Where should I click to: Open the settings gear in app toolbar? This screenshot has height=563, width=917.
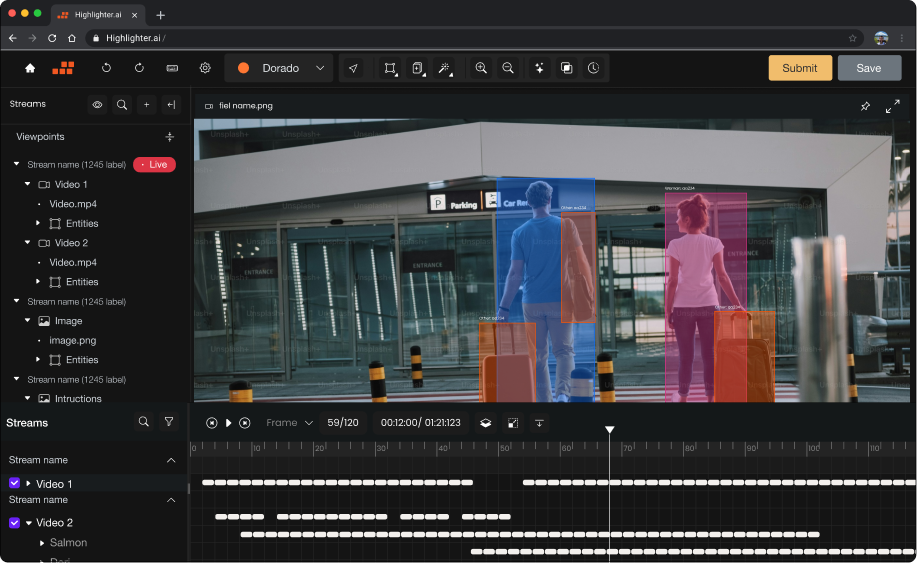[x=205, y=68]
